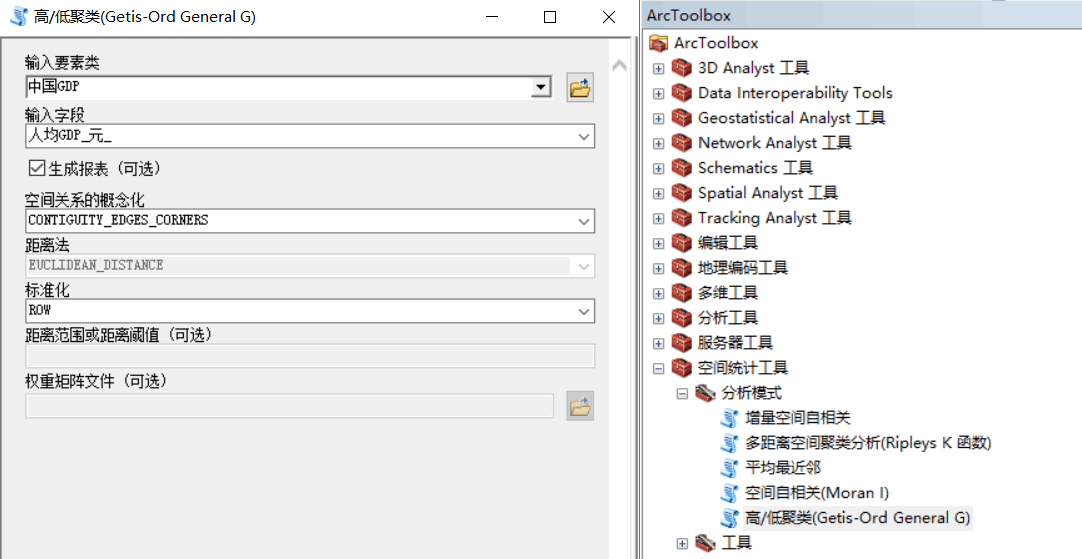Click the disabled weights matrix browse icon
The width and height of the screenshot is (1082, 559).
point(580,406)
